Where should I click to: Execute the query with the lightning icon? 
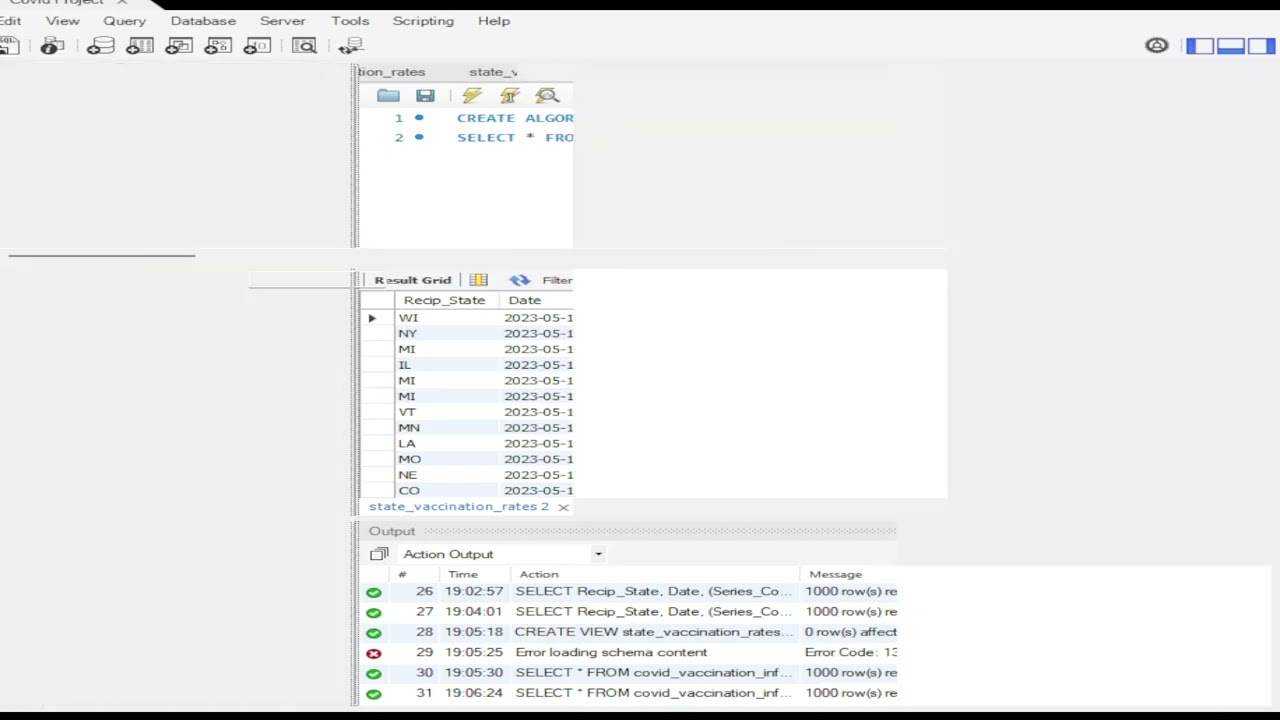tap(472, 96)
